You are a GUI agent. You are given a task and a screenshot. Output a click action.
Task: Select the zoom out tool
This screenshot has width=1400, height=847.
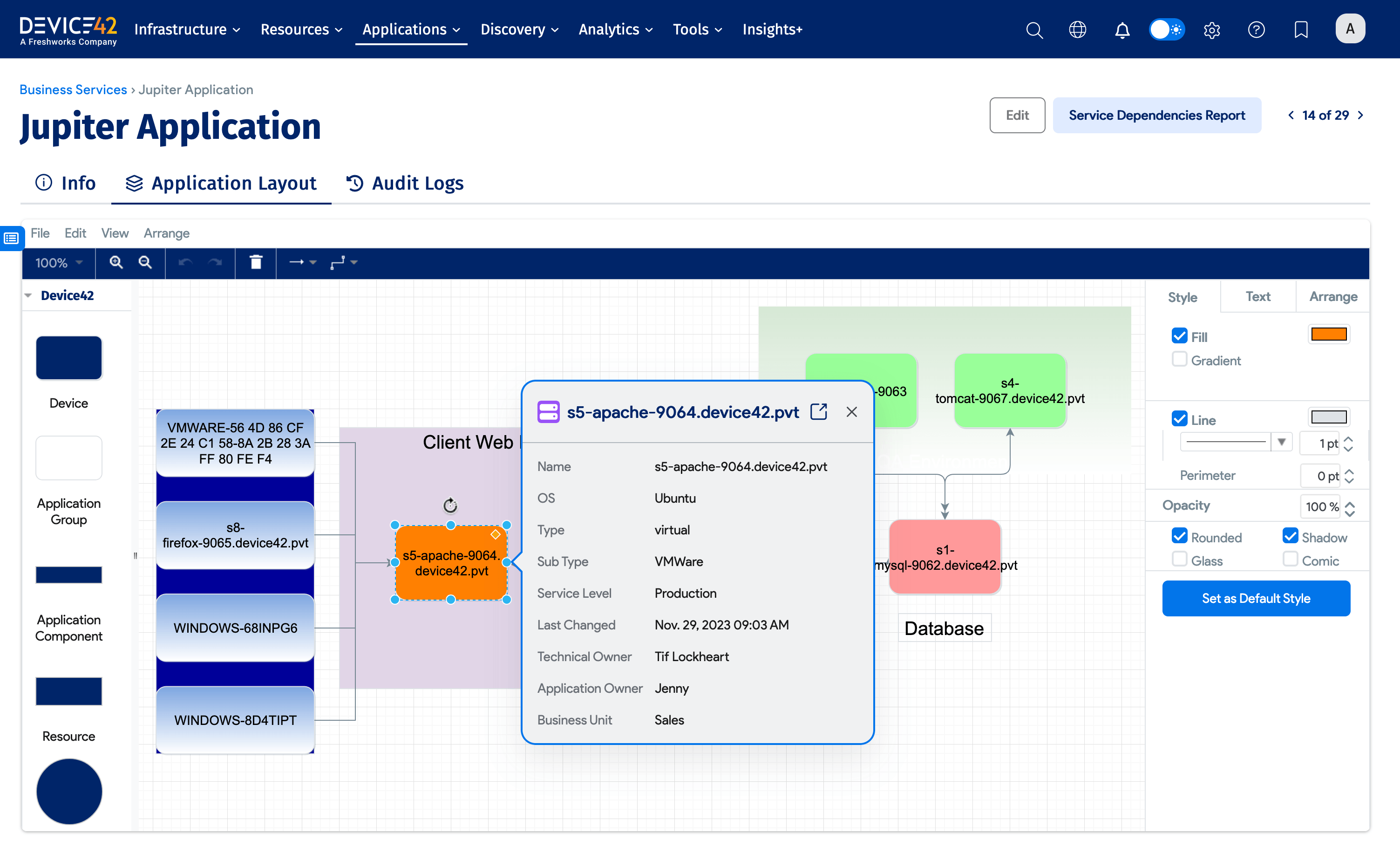pyautogui.click(x=145, y=263)
